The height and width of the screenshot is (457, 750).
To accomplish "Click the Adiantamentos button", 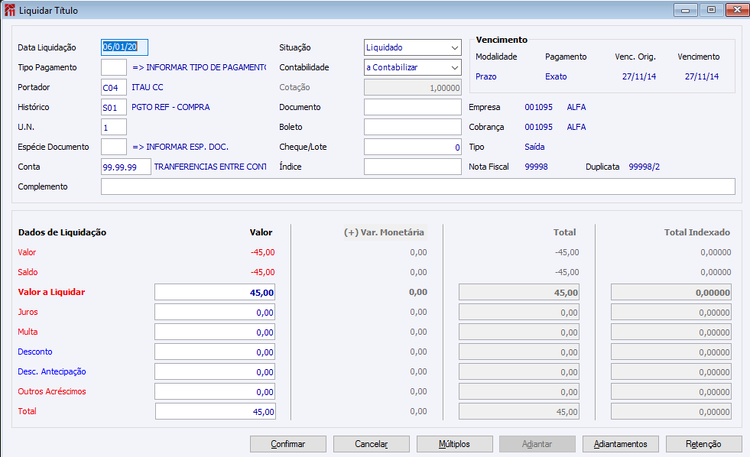I will click(x=620, y=444).
